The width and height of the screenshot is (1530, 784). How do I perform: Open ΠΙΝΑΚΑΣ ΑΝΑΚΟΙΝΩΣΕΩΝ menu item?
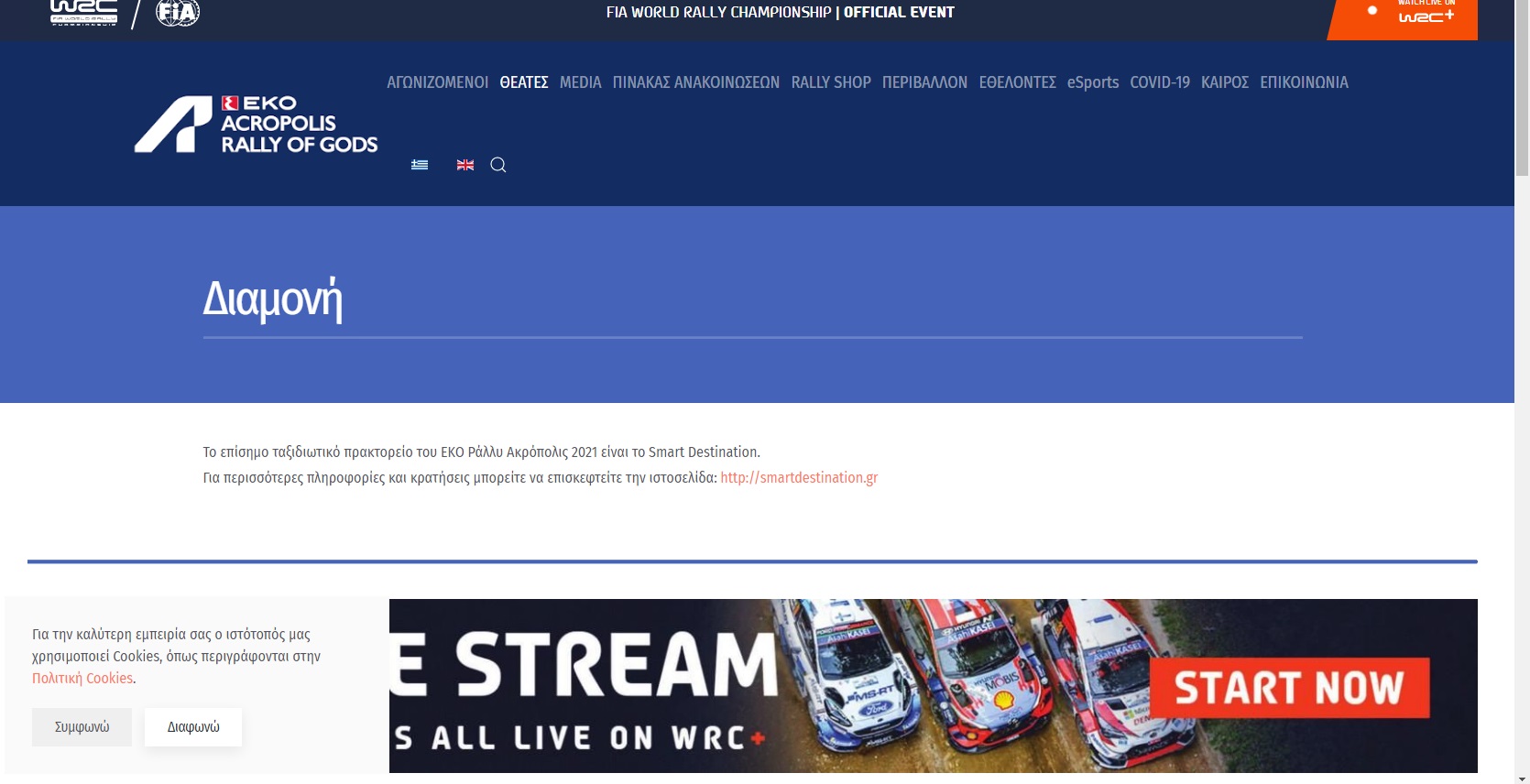(695, 82)
